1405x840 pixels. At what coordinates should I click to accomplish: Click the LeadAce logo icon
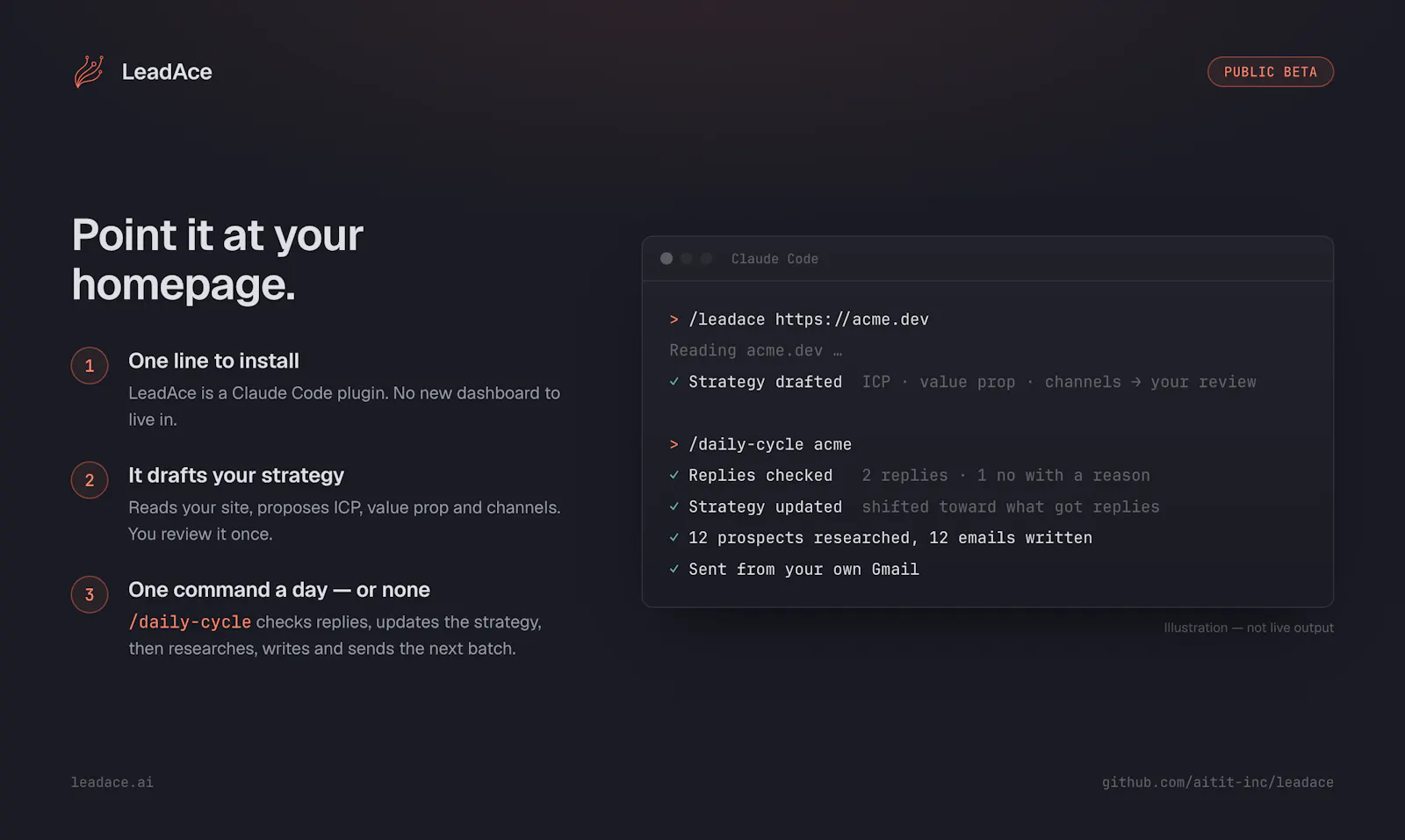tap(89, 72)
